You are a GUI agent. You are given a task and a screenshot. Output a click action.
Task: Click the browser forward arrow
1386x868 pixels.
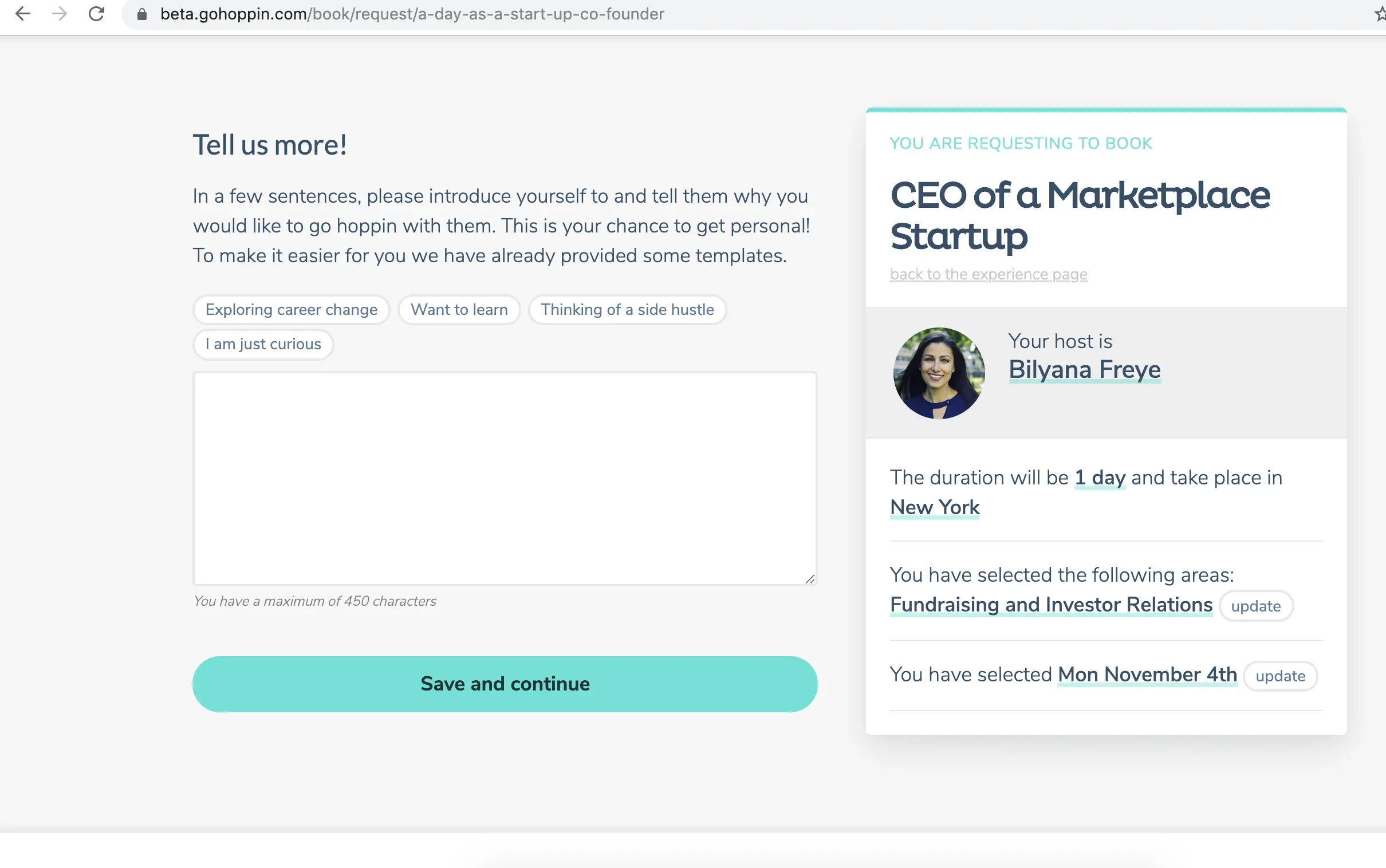pyautogui.click(x=60, y=14)
